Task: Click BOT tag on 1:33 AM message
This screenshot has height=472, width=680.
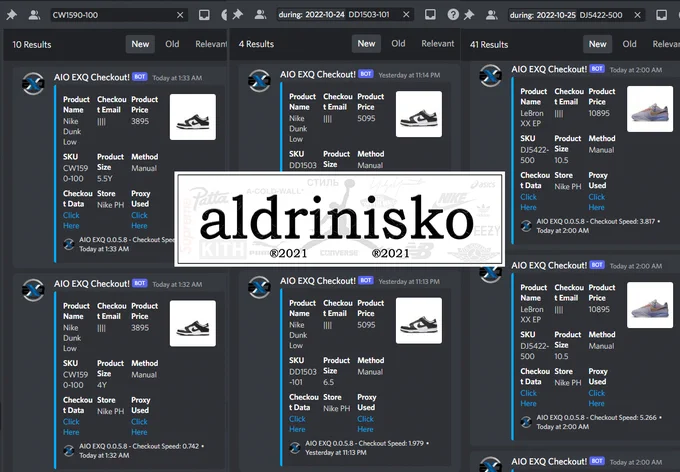Action: click(140, 77)
